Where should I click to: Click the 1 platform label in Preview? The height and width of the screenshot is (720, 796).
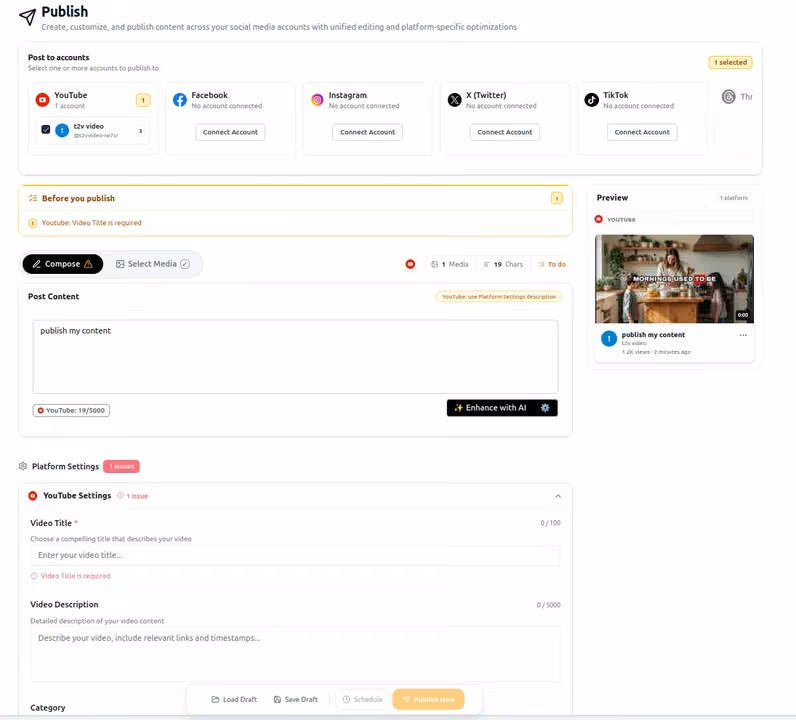[x=734, y=198]
